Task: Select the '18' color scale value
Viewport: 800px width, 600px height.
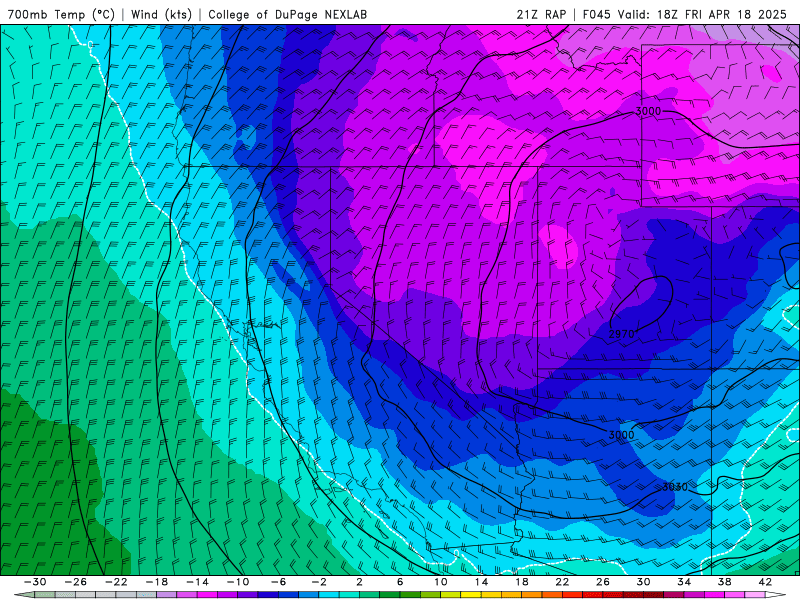Action: click(521, 582)
